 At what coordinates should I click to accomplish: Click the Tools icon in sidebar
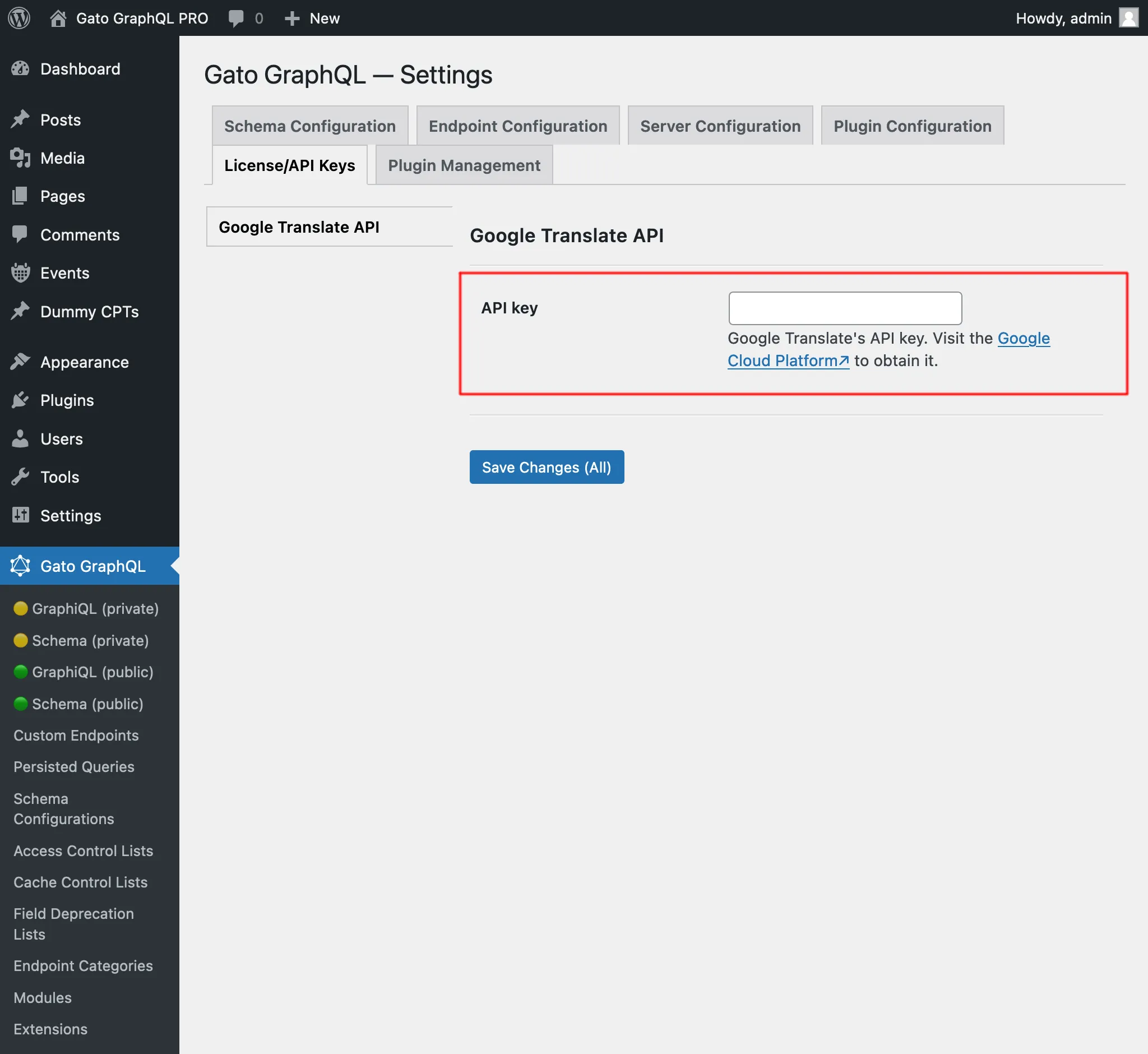tap(20, 477)
